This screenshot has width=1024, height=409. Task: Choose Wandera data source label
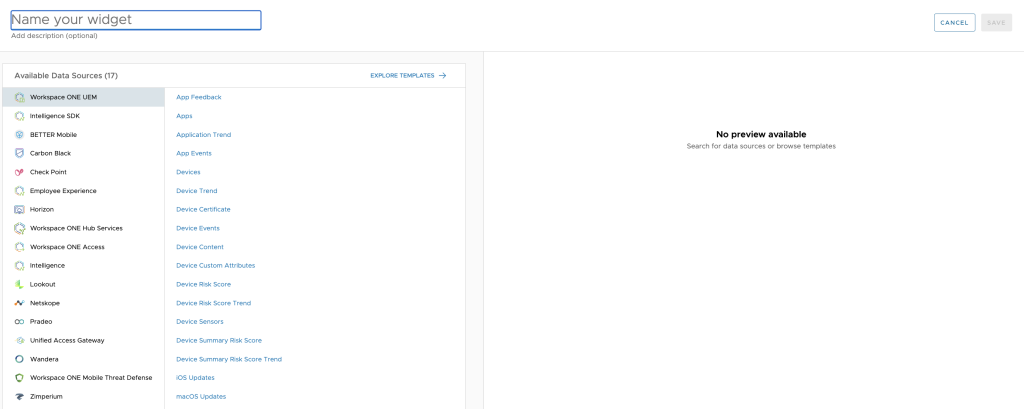tap(43, 359)
